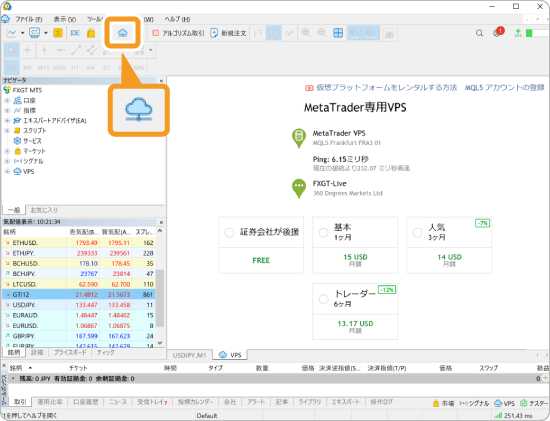Select the equidistant channel drawing tool
The height and width of the screenshot is (421, 550).
pyautogui.click(x=92, y=50)
